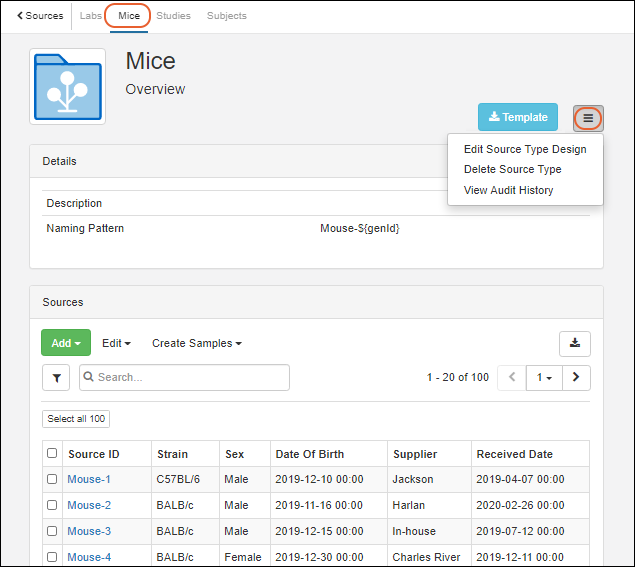The height and width of the screenshot is (567, 635).
Task: Download the Template
Action: 517,118
